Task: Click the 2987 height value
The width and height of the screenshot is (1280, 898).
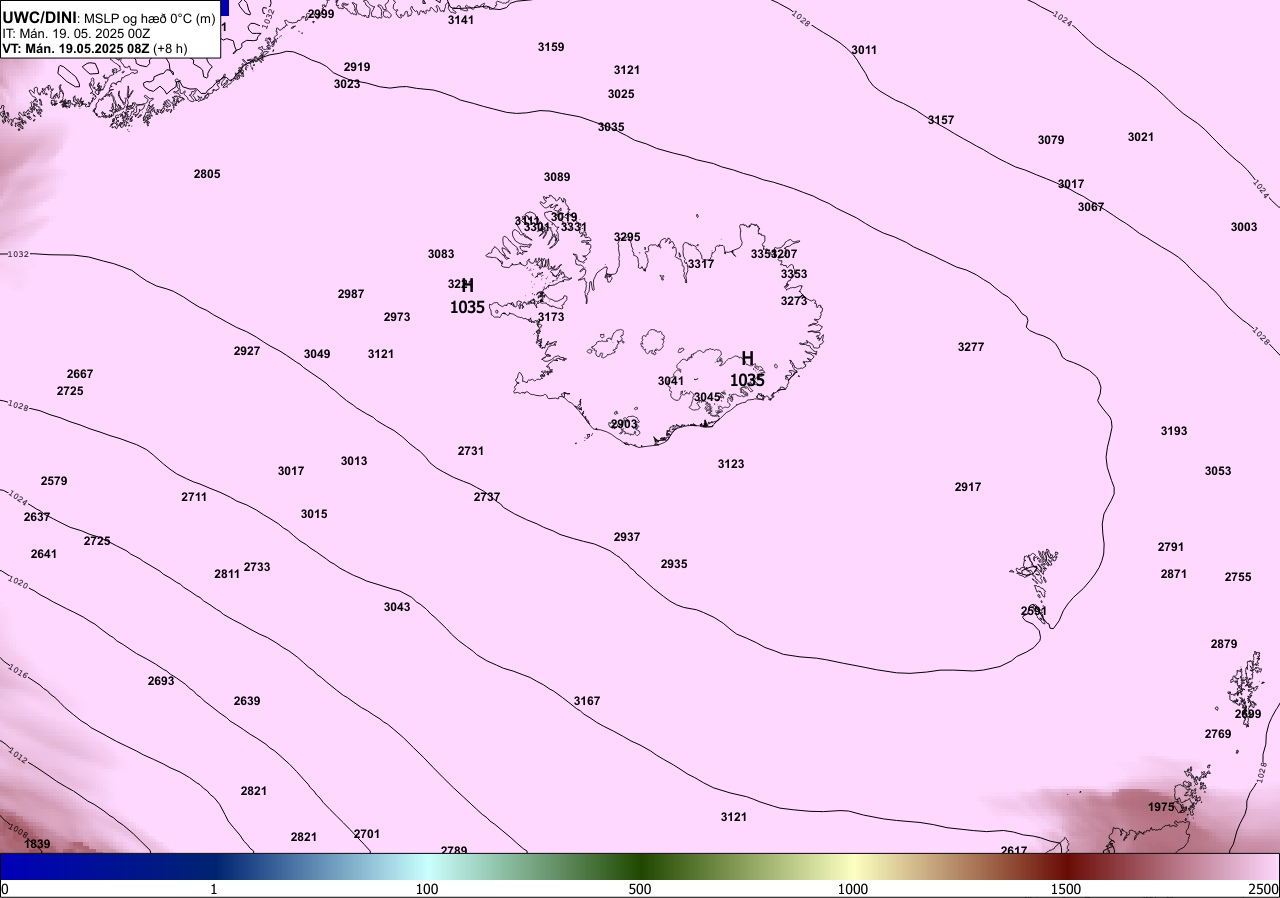Action: pyautogui.click(x=351, y=294)
